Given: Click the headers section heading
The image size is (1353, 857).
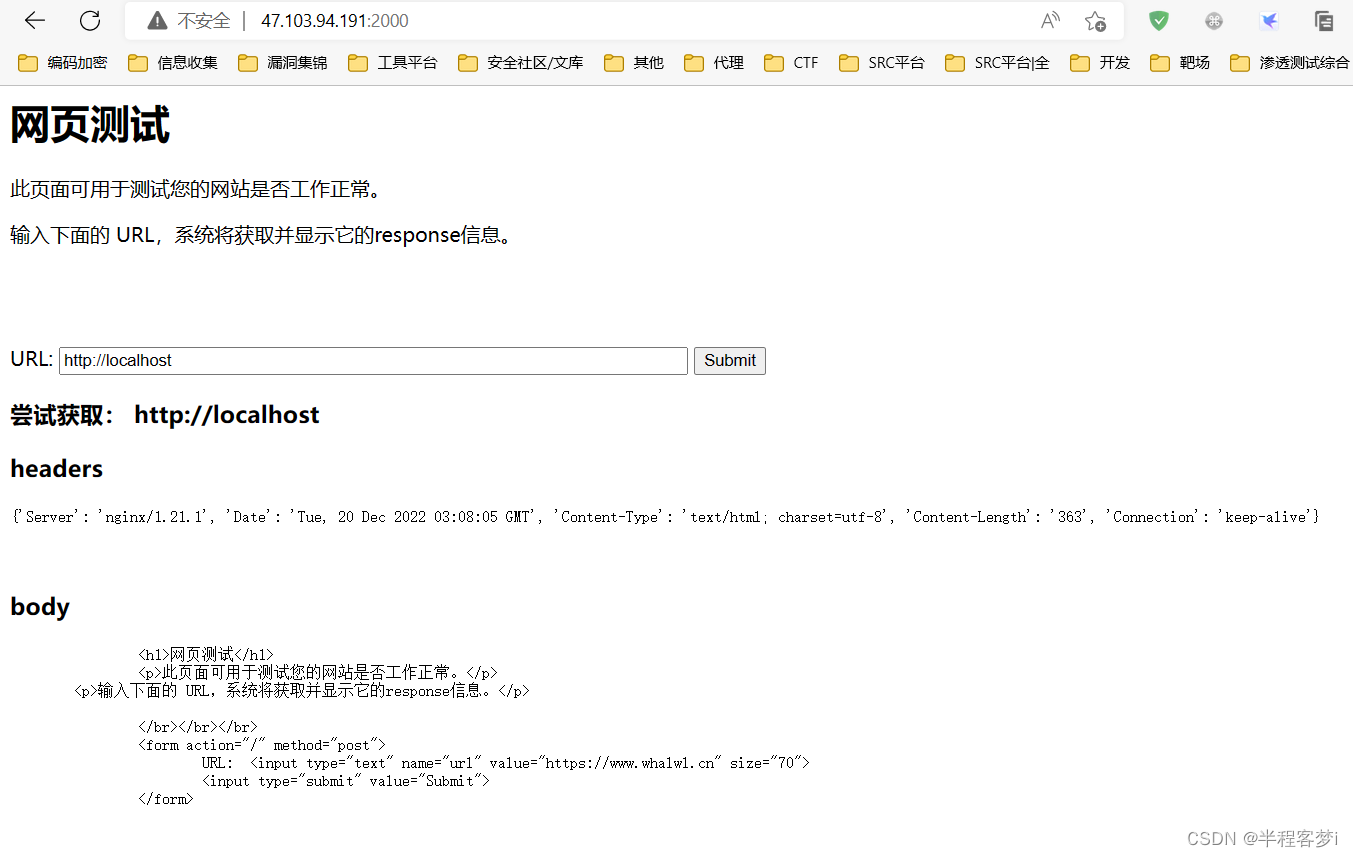Looking at the screenshot, I should point(57,469).
